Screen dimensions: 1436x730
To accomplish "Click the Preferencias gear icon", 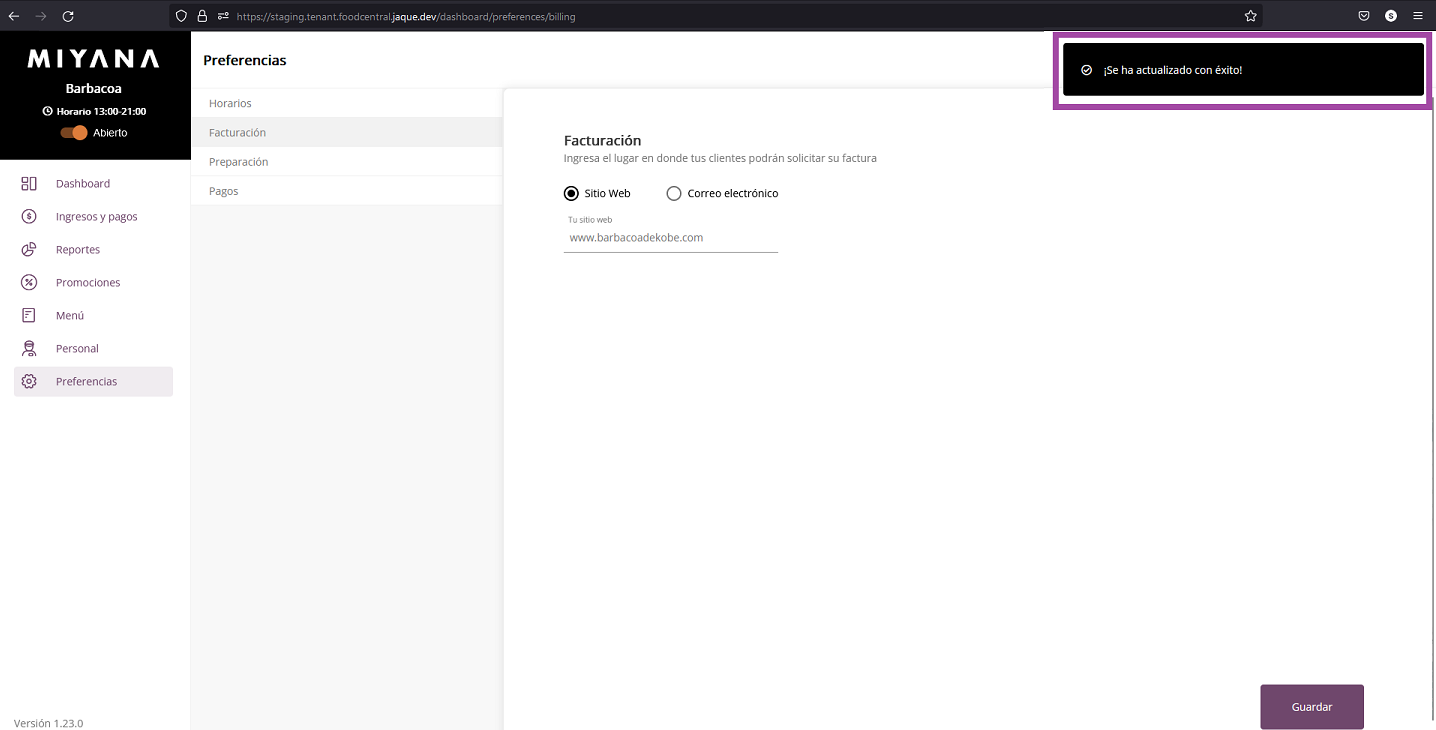I will click(x=29, y=382).
